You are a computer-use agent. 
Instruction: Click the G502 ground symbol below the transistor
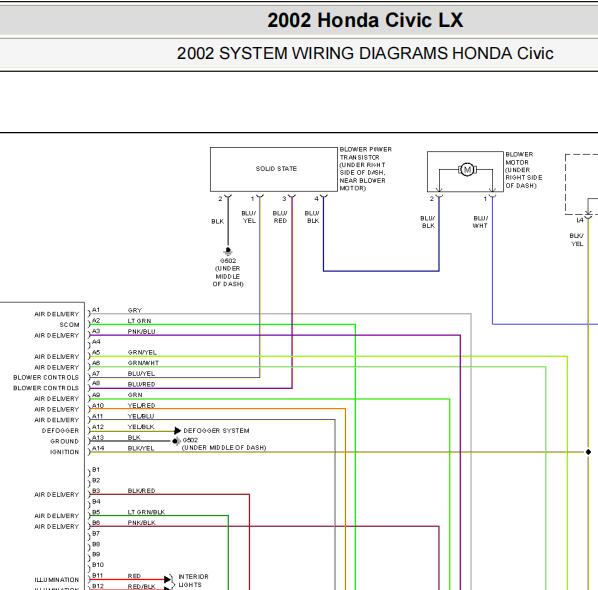228,251
